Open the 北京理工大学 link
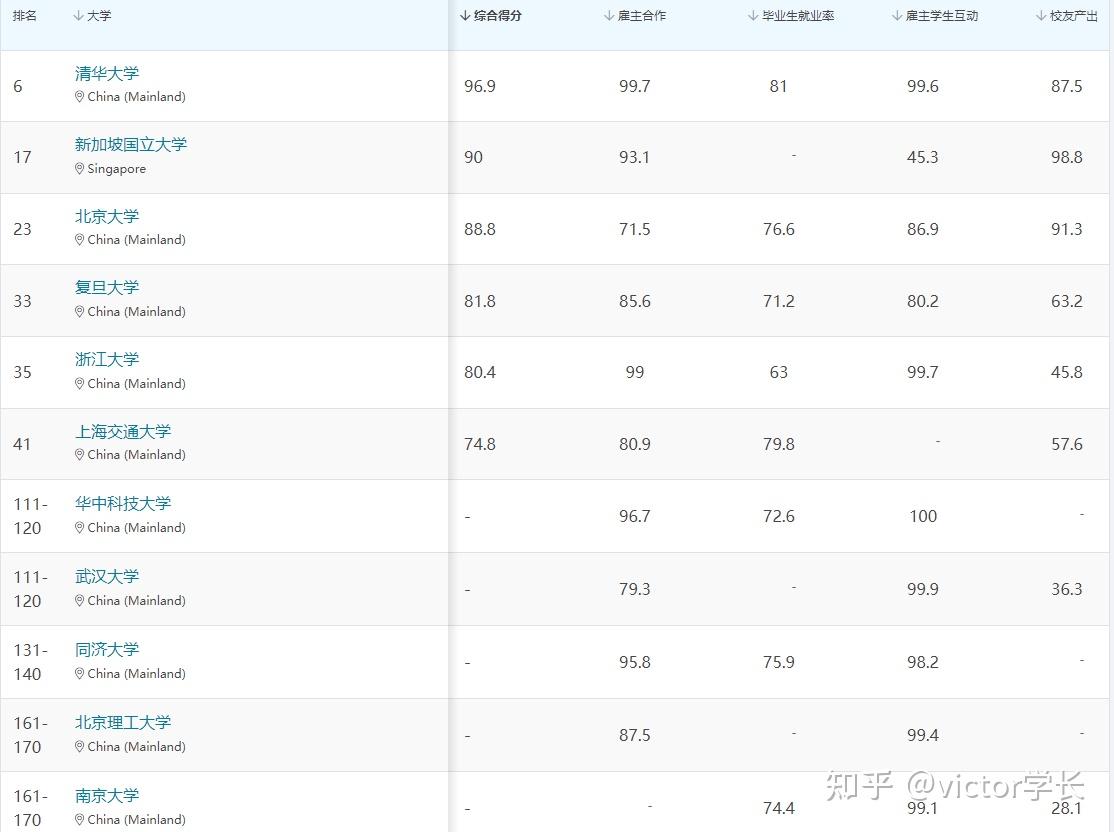 [123, 723]
